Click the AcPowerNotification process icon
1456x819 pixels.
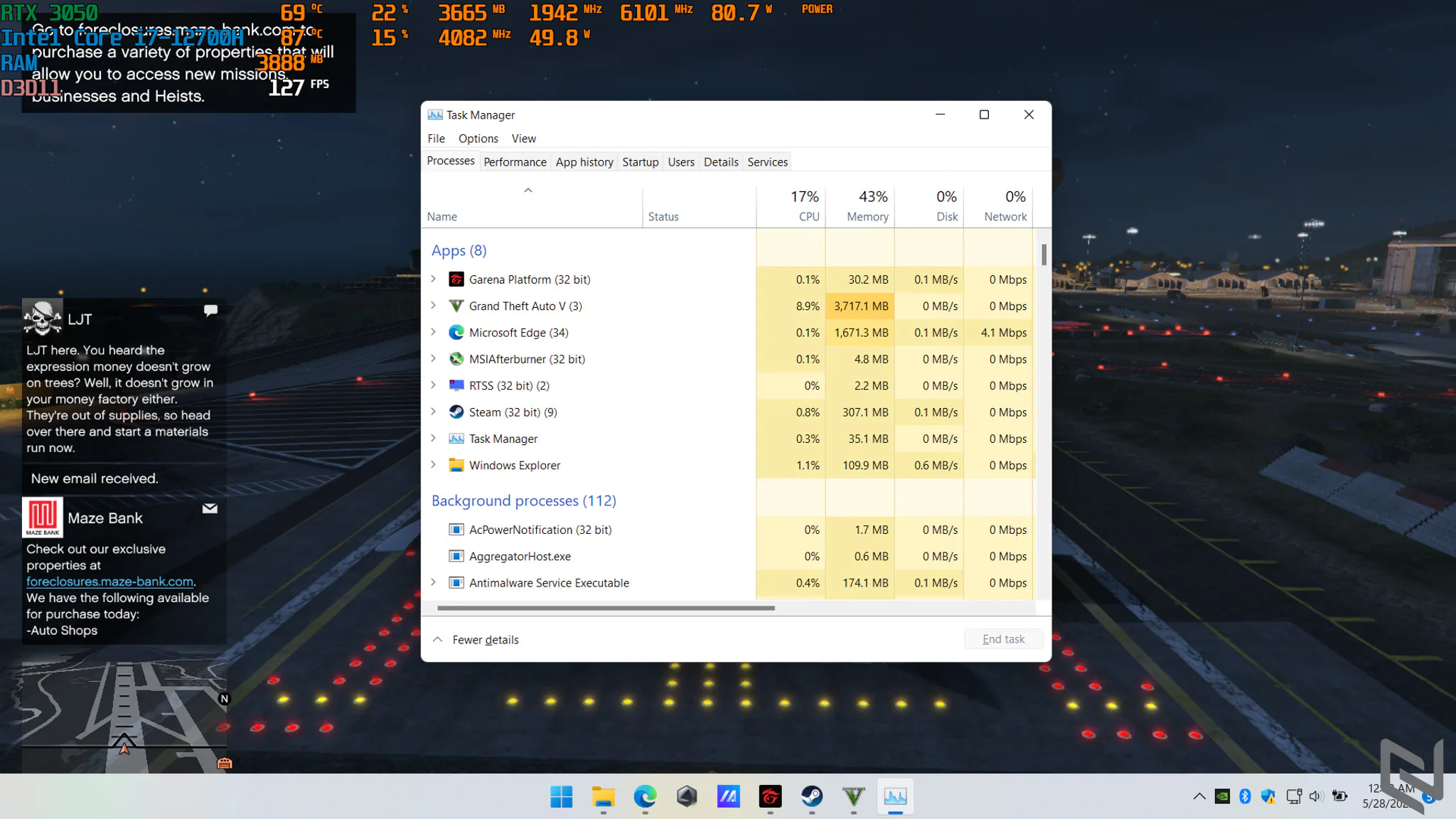pos(456,530)
